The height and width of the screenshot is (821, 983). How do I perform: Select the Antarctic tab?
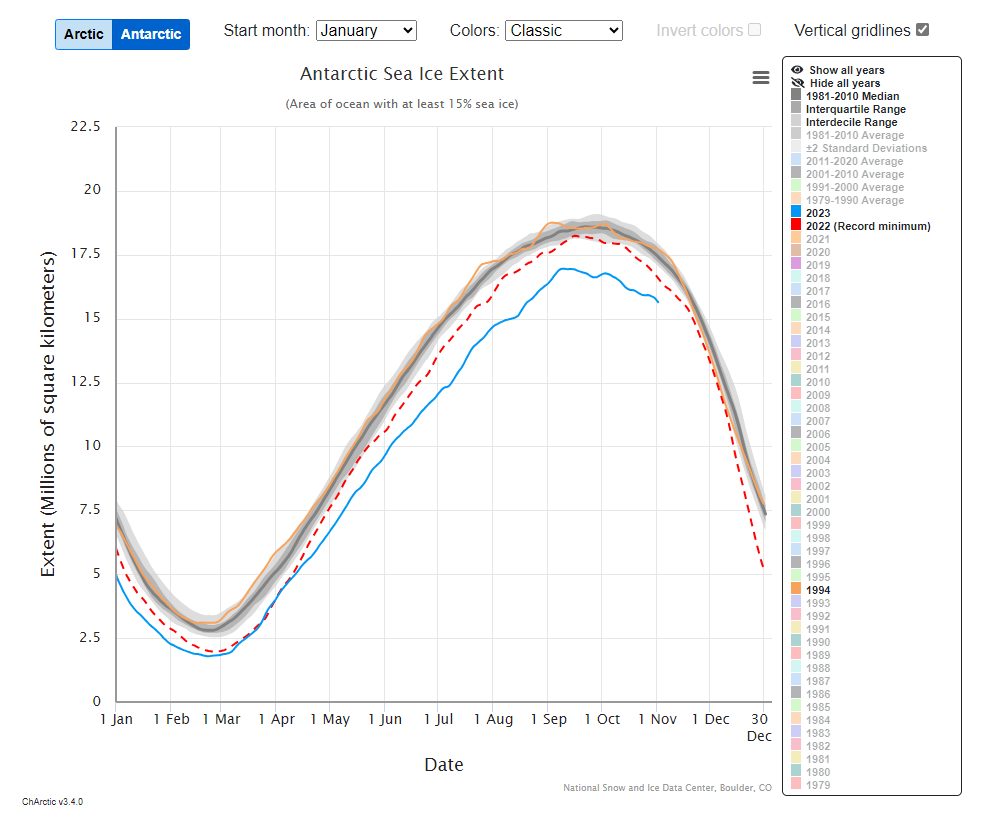click(151, 34)
